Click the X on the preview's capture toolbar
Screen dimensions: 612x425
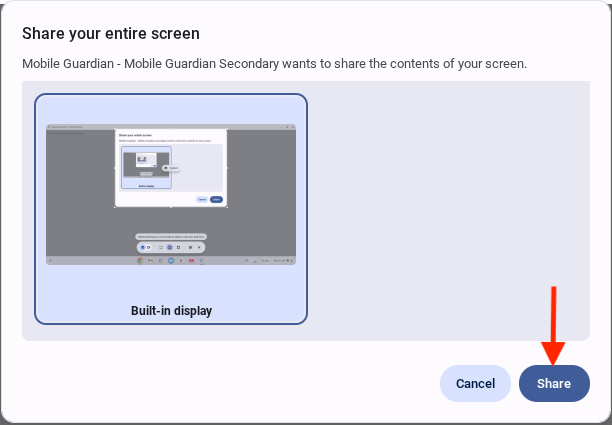[x=200, y=246]
